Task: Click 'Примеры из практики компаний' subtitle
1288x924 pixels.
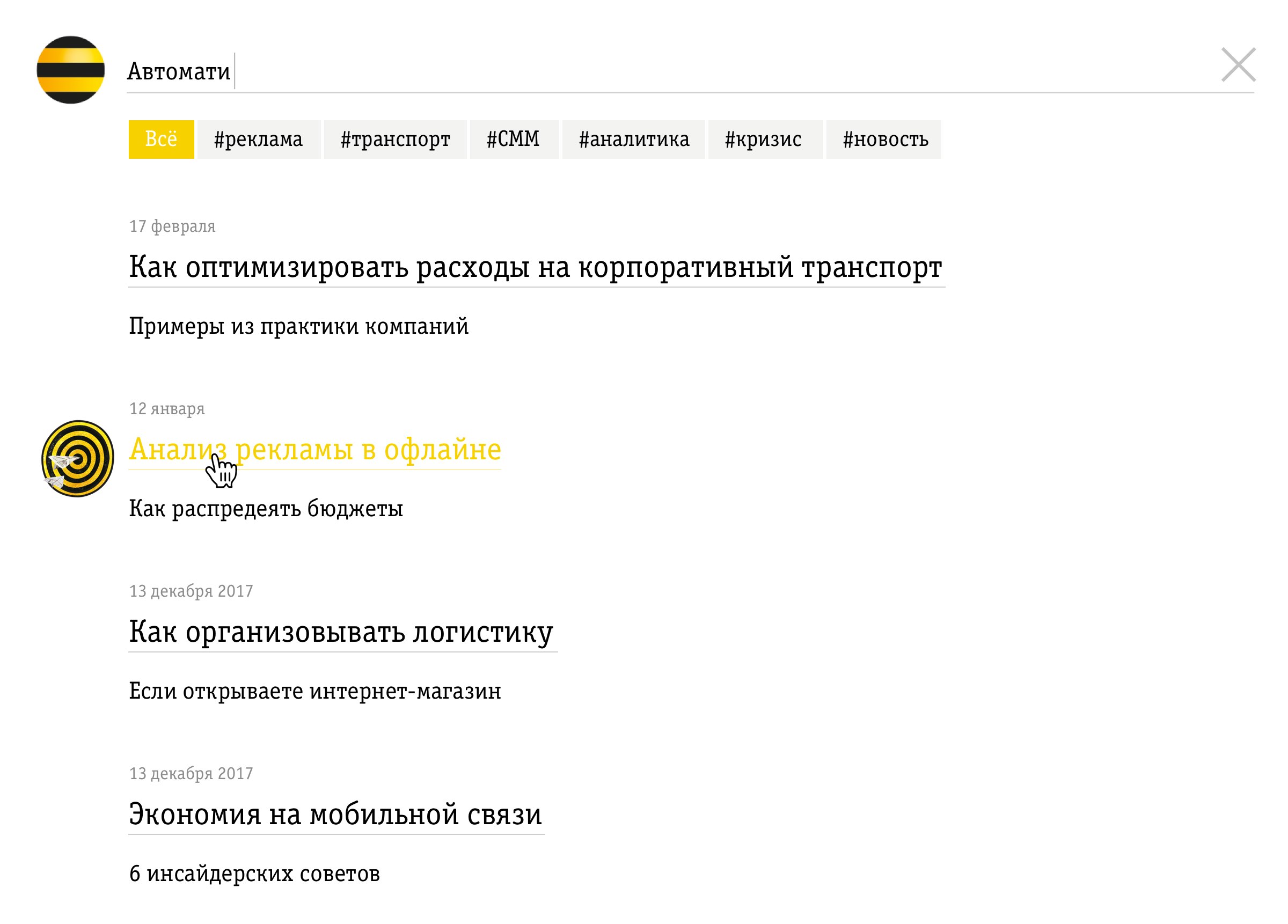Action: click(298, 326)
